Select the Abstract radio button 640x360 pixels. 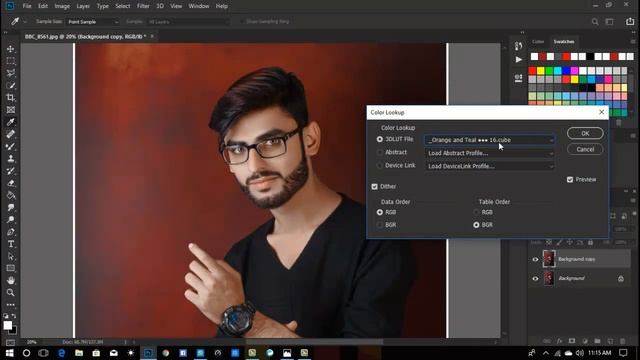[380, 152]
